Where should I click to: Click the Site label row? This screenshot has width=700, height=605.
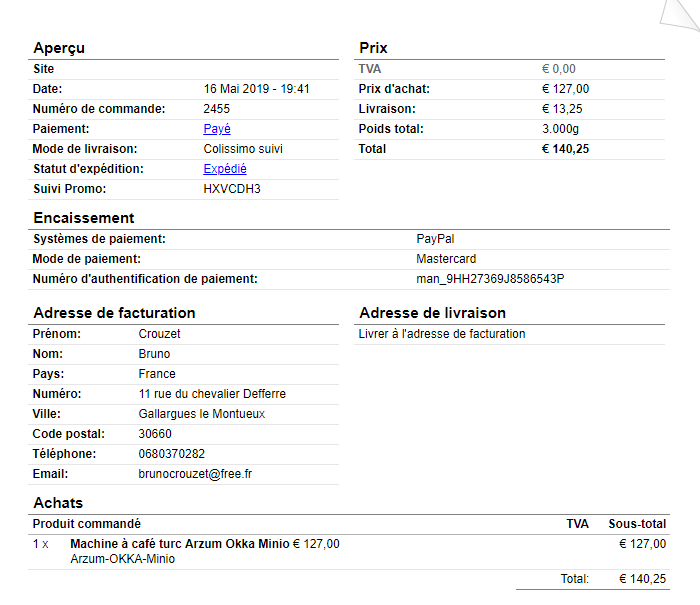coord(183,69)
